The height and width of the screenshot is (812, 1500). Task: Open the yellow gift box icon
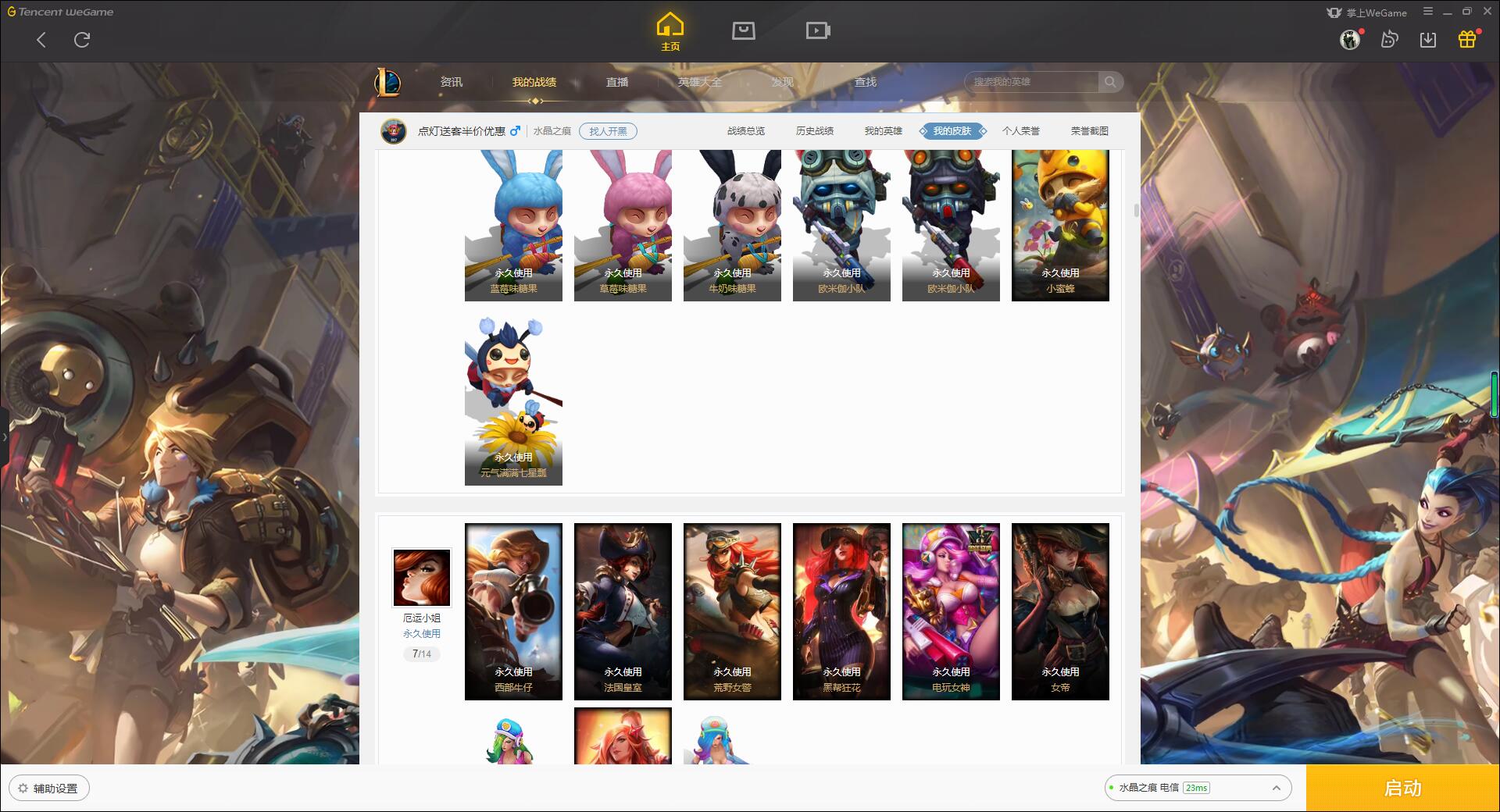(1468, 38)
